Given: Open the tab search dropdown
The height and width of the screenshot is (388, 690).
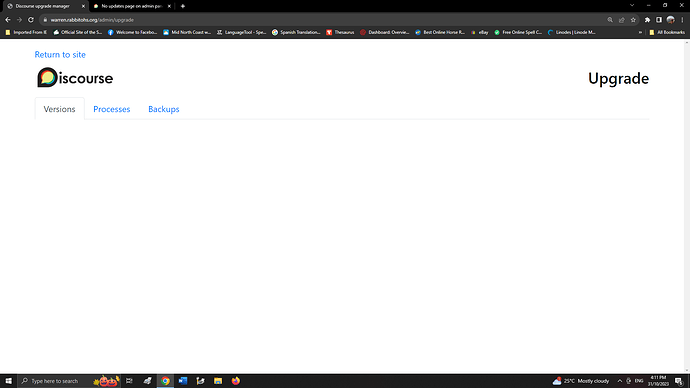Looking at the screenshot, I should tap(632, 5).
